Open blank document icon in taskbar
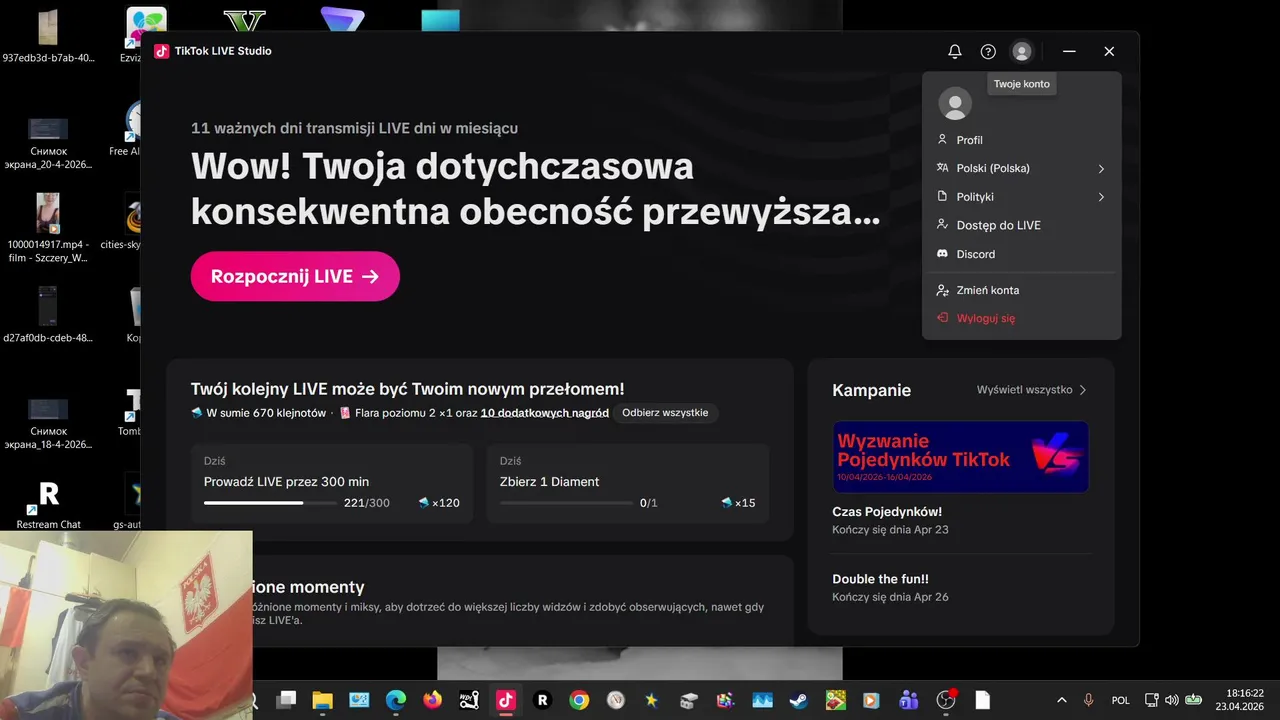This screenshot has height=720, width=1280. click(983, 700)
